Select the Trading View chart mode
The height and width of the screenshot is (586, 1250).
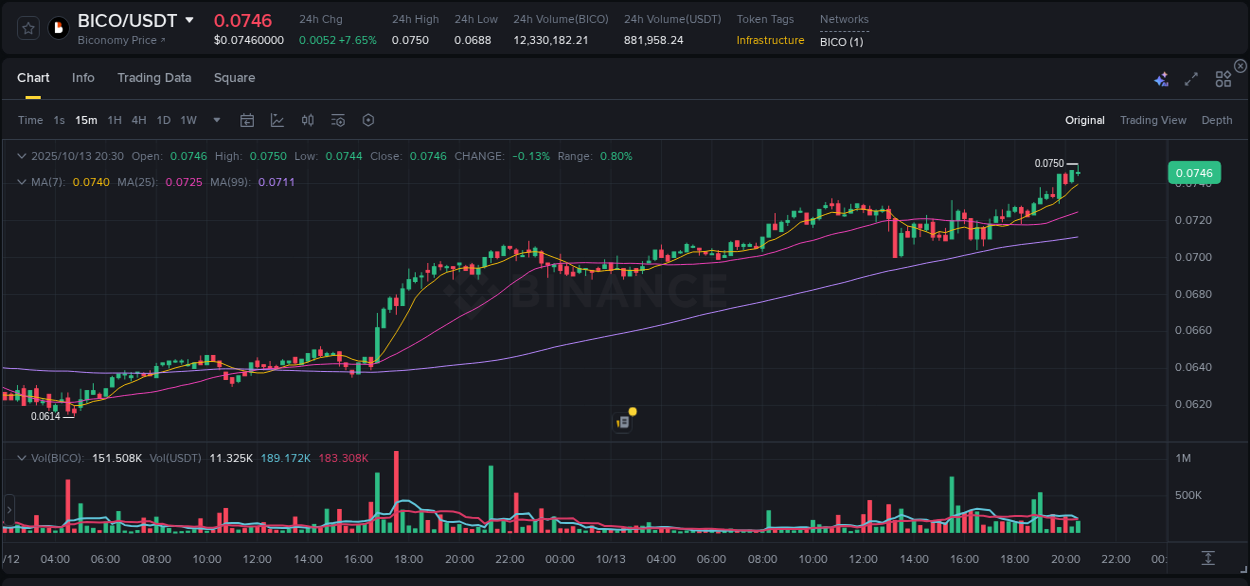tap(1153, 120)
